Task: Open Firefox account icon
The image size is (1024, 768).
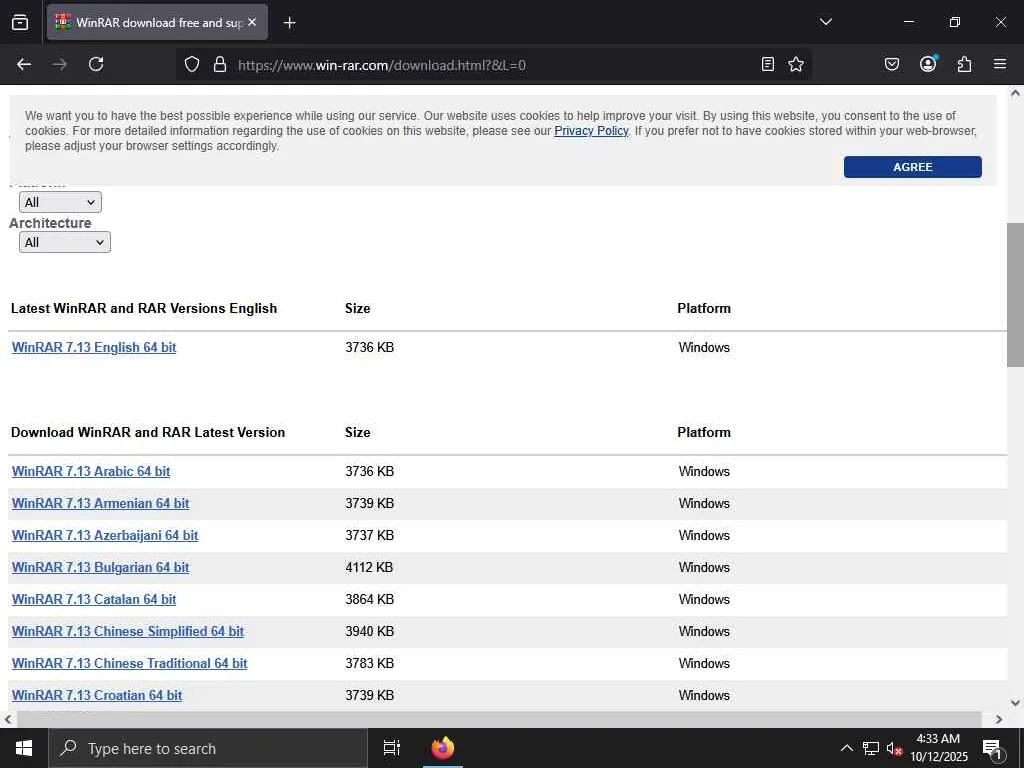Action: coord(928,64)
